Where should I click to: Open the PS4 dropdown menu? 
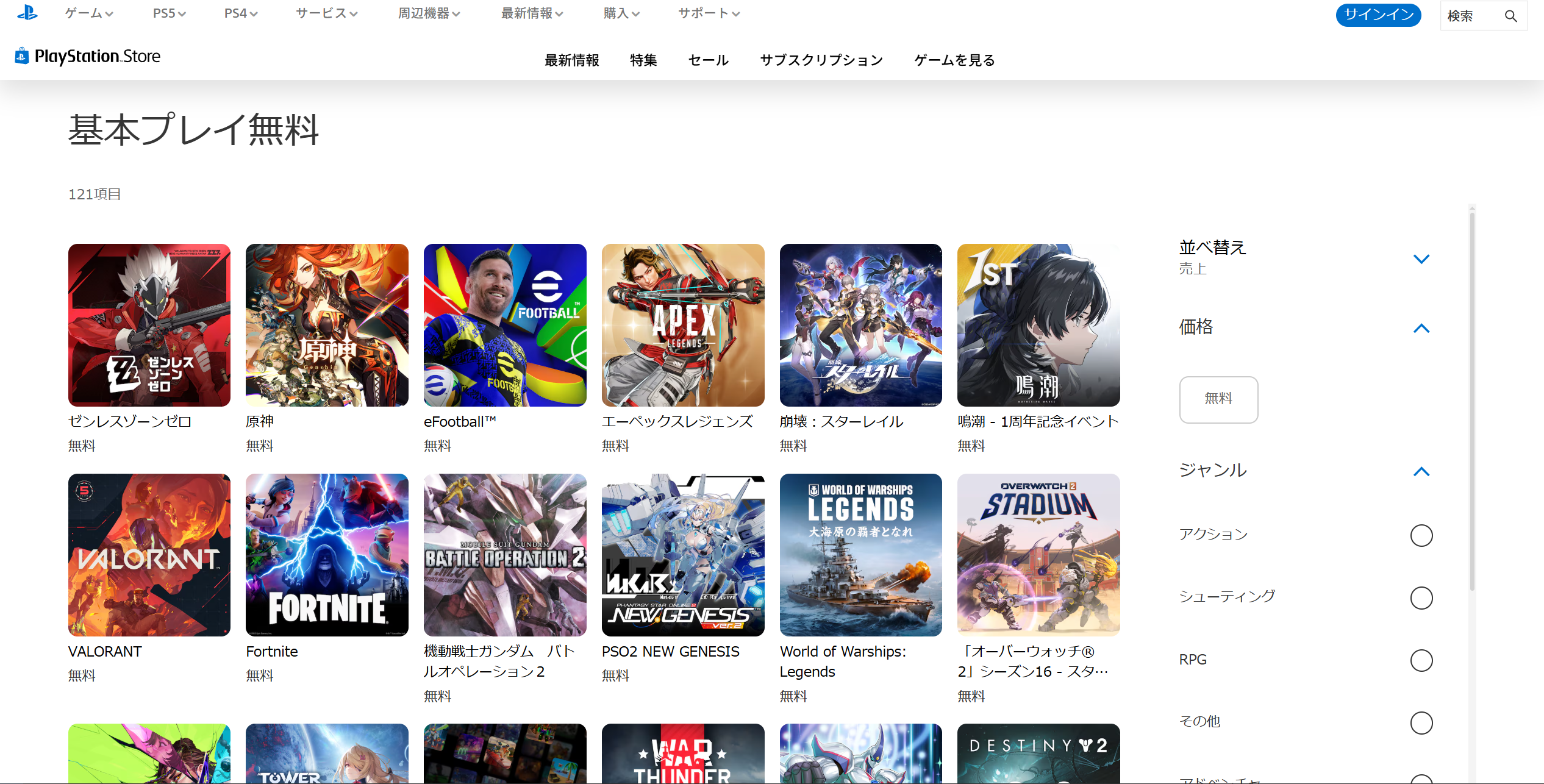coord(241,13)
